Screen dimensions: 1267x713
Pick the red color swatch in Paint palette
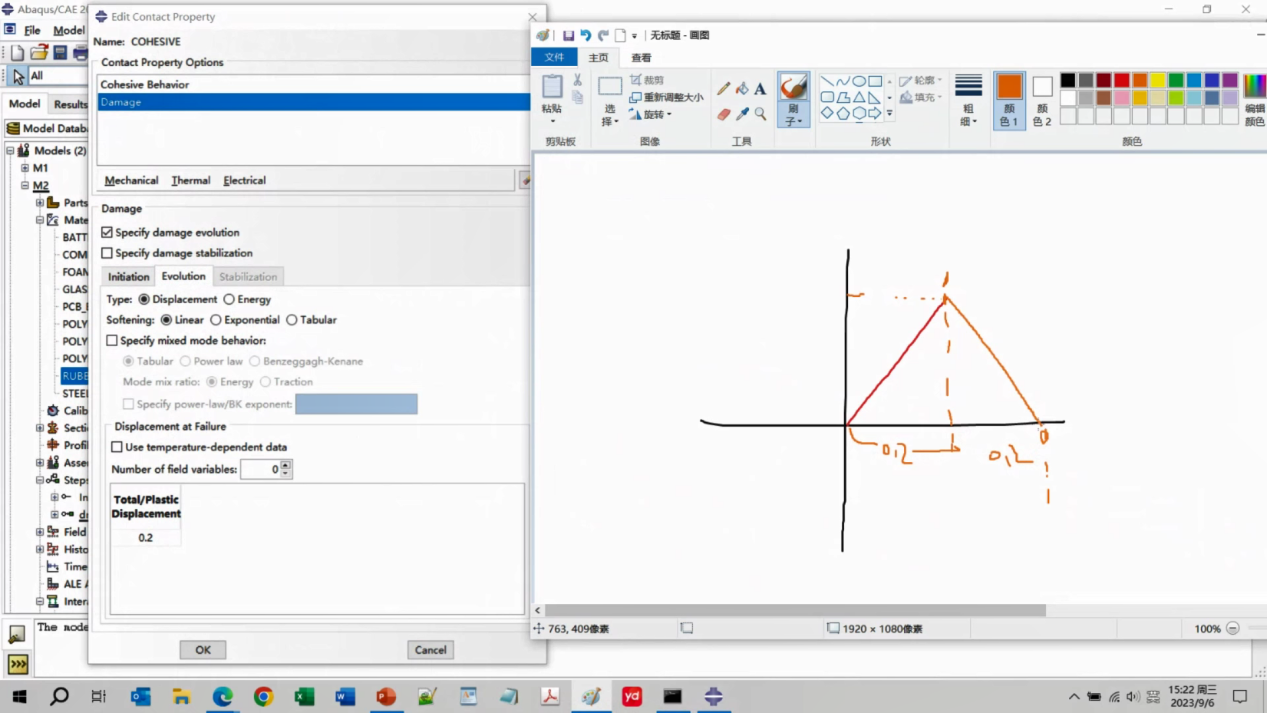click(x=1122, y=80)
